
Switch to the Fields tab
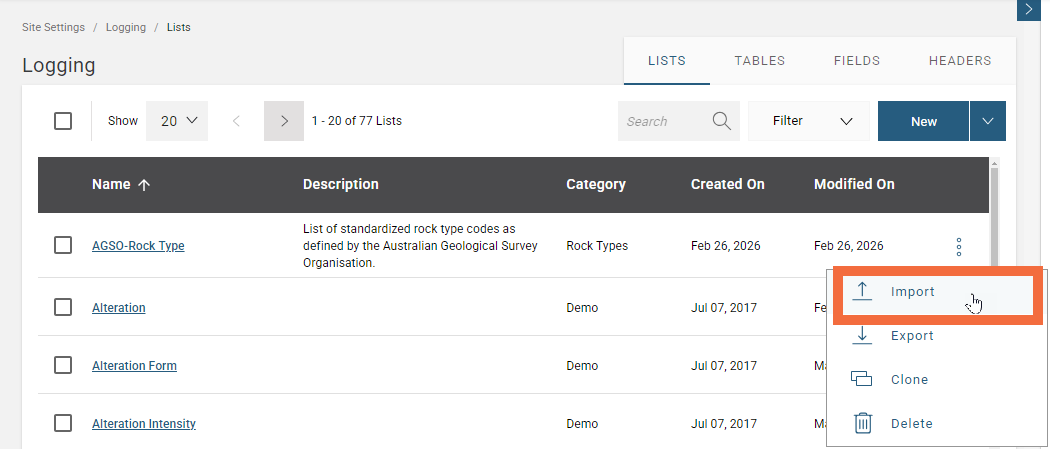tap(856, 61)
